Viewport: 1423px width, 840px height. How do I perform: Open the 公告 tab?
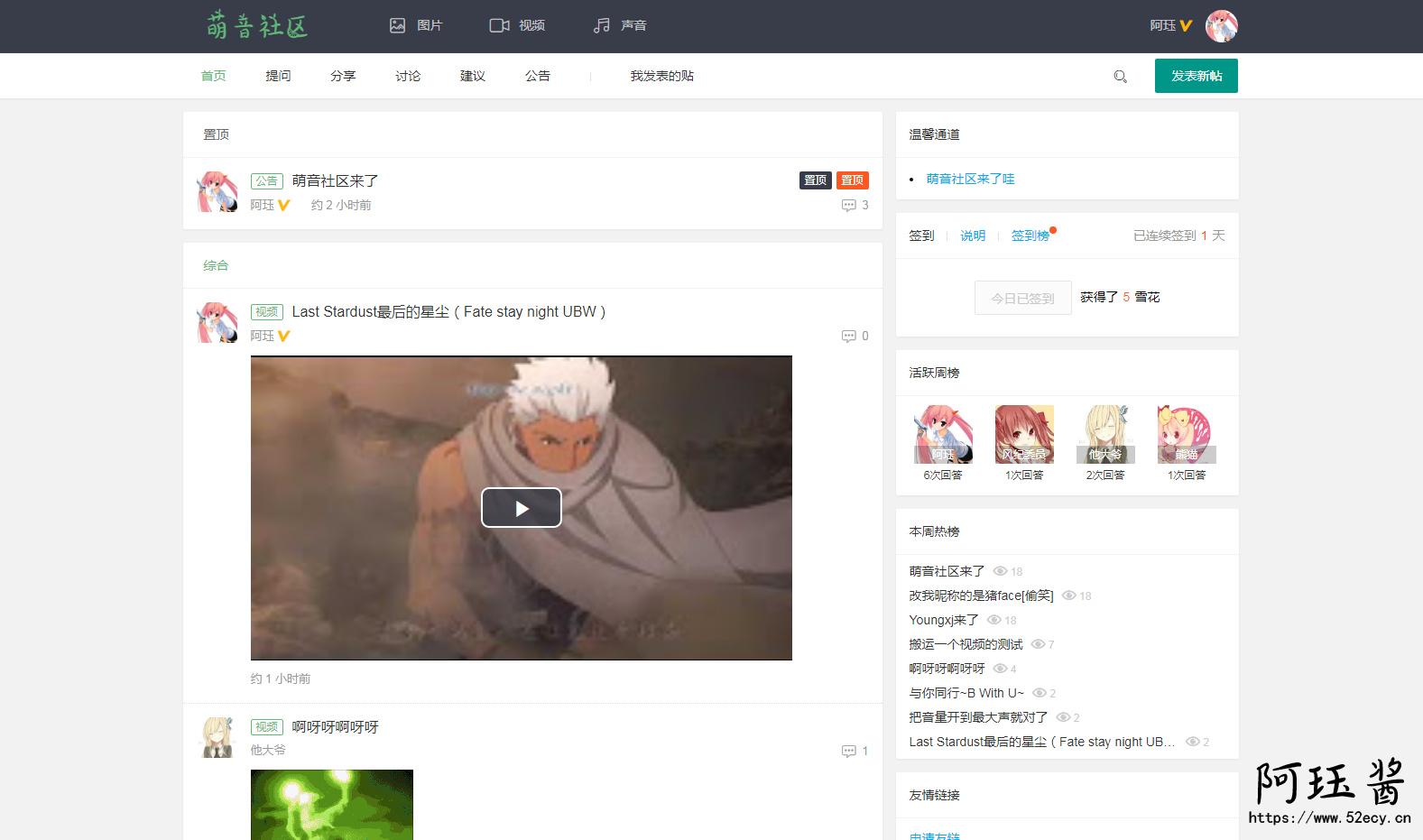point(538,76)
